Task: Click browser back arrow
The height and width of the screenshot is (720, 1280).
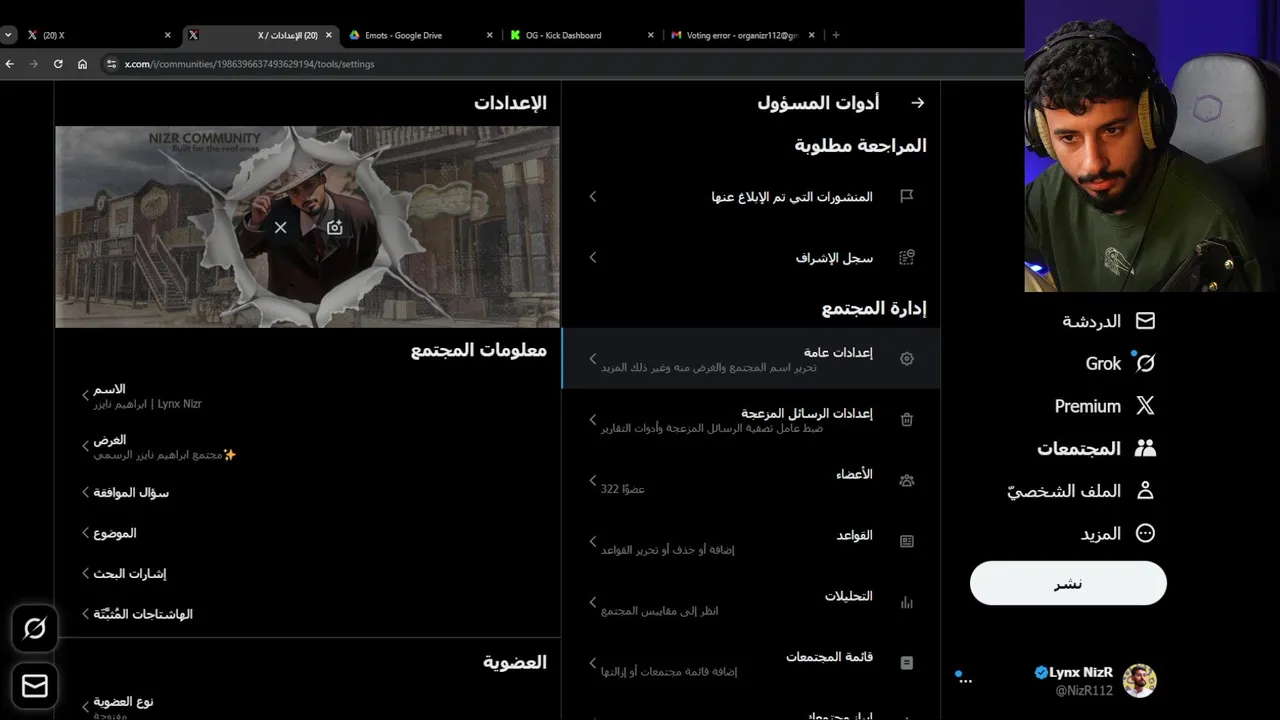Action: [x=10, y=64]
